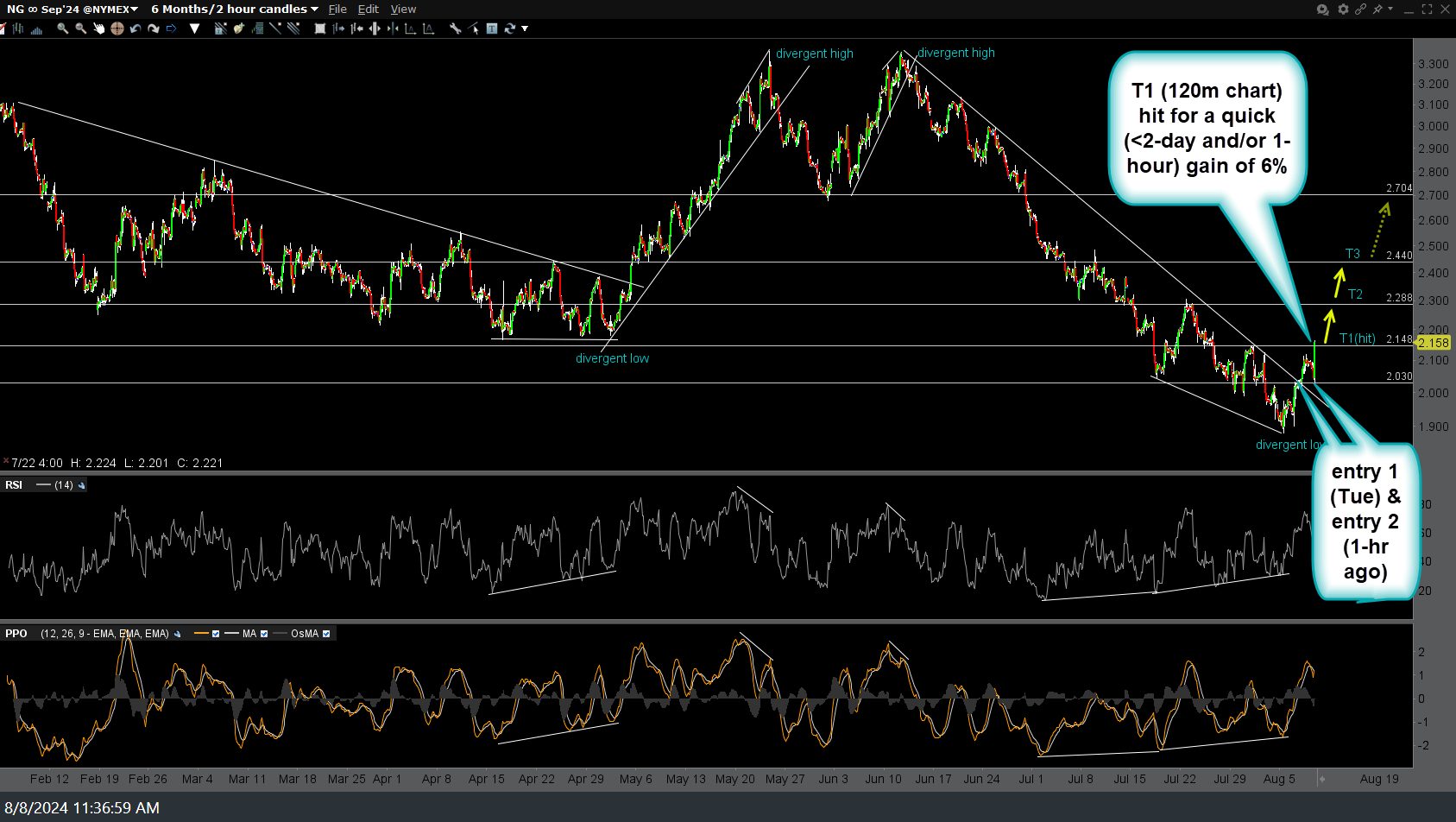Open chart settings wrench icon in toolbar
This screenshot has height=822, width=1456.
[x=455, y=28]
